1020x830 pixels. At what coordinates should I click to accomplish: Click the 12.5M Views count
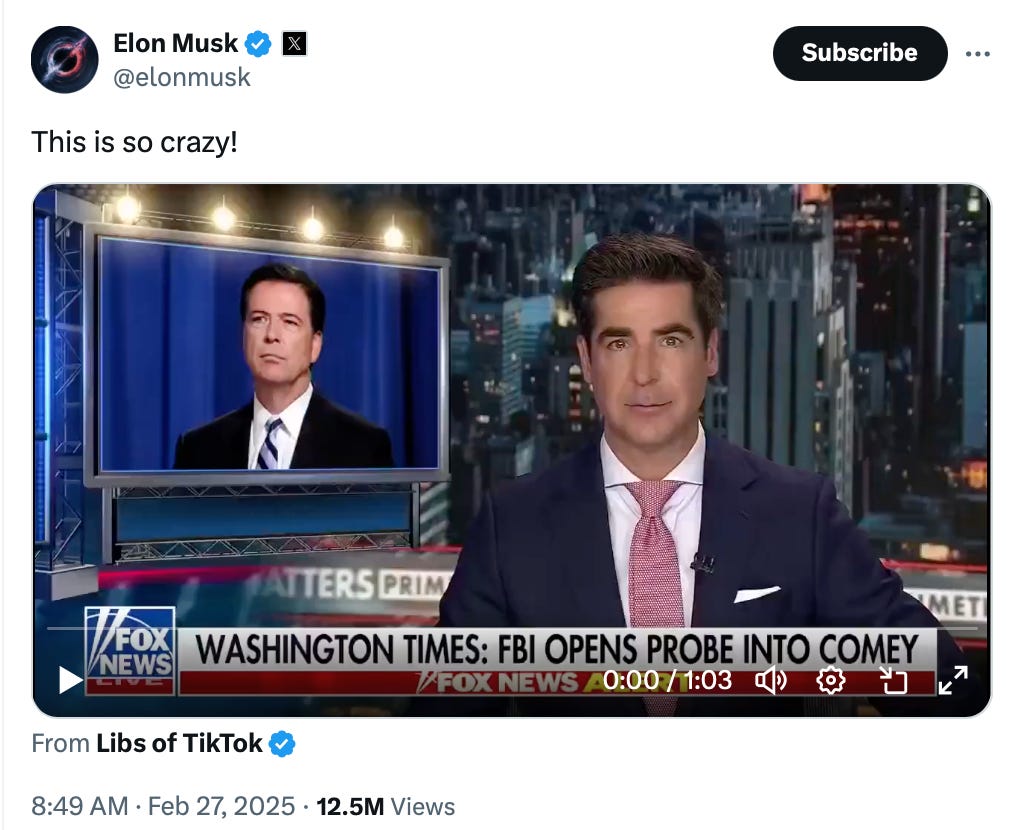[x=386, y=807]
